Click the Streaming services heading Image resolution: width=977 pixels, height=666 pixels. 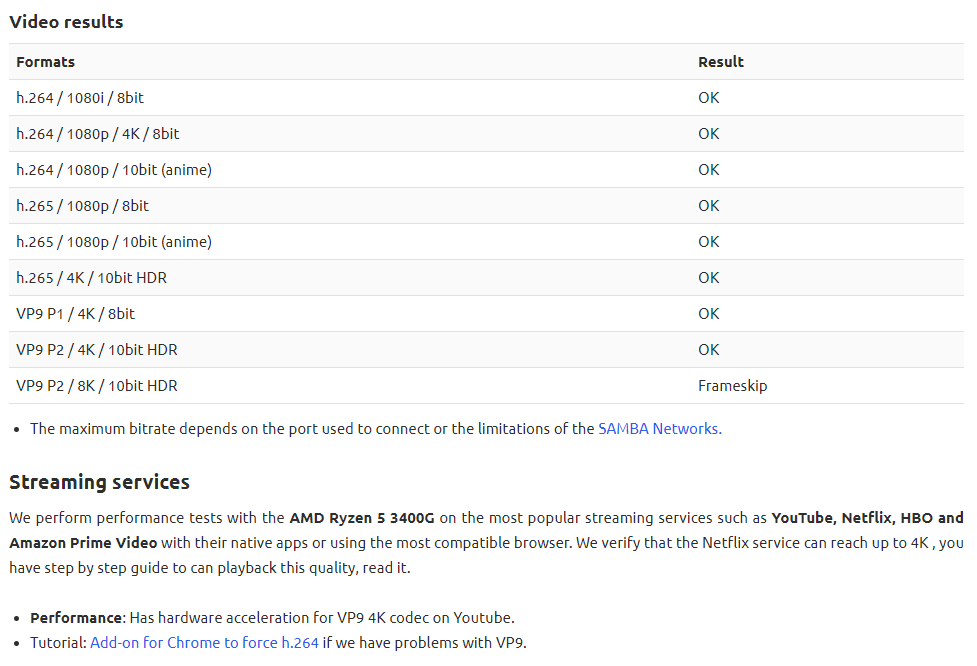point(100,482)
